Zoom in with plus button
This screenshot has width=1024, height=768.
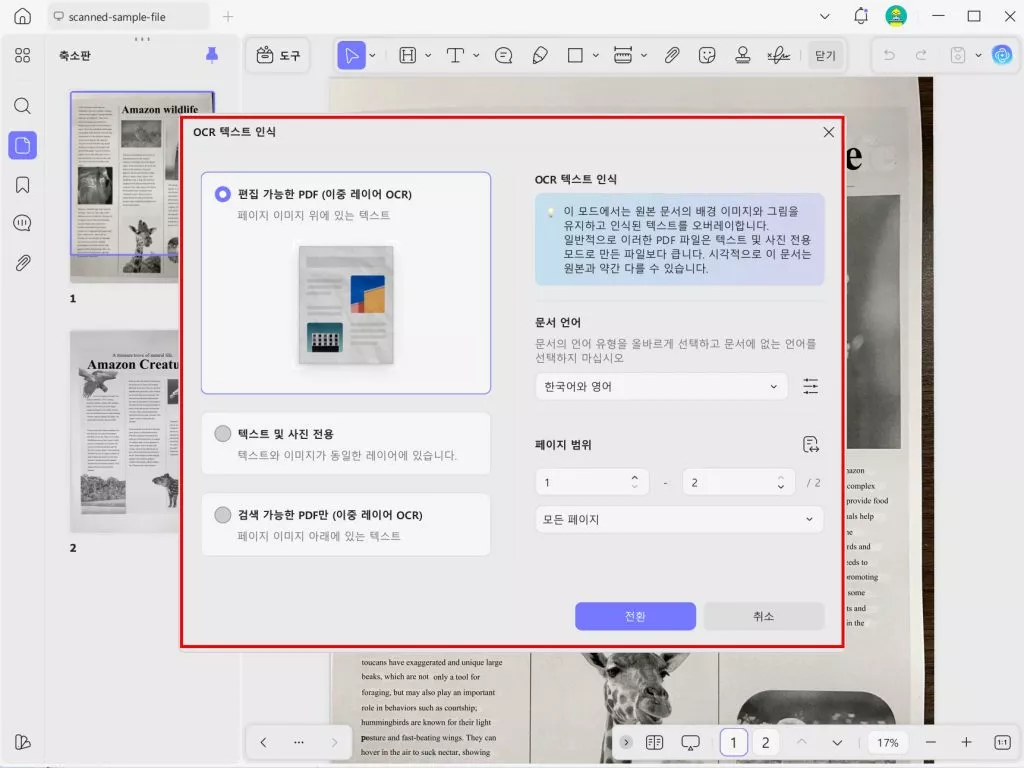(967, 743)
